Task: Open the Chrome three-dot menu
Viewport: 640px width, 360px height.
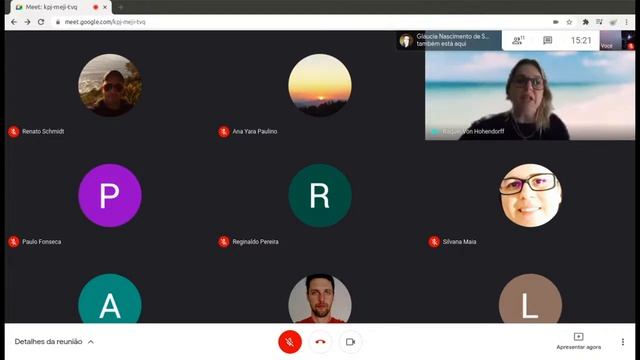Action: tap(627, 22)
